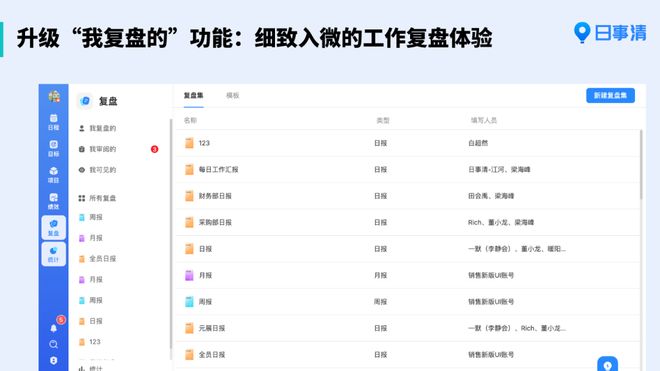Click the 复盘 panel header icon

click(x=85, y=101)
